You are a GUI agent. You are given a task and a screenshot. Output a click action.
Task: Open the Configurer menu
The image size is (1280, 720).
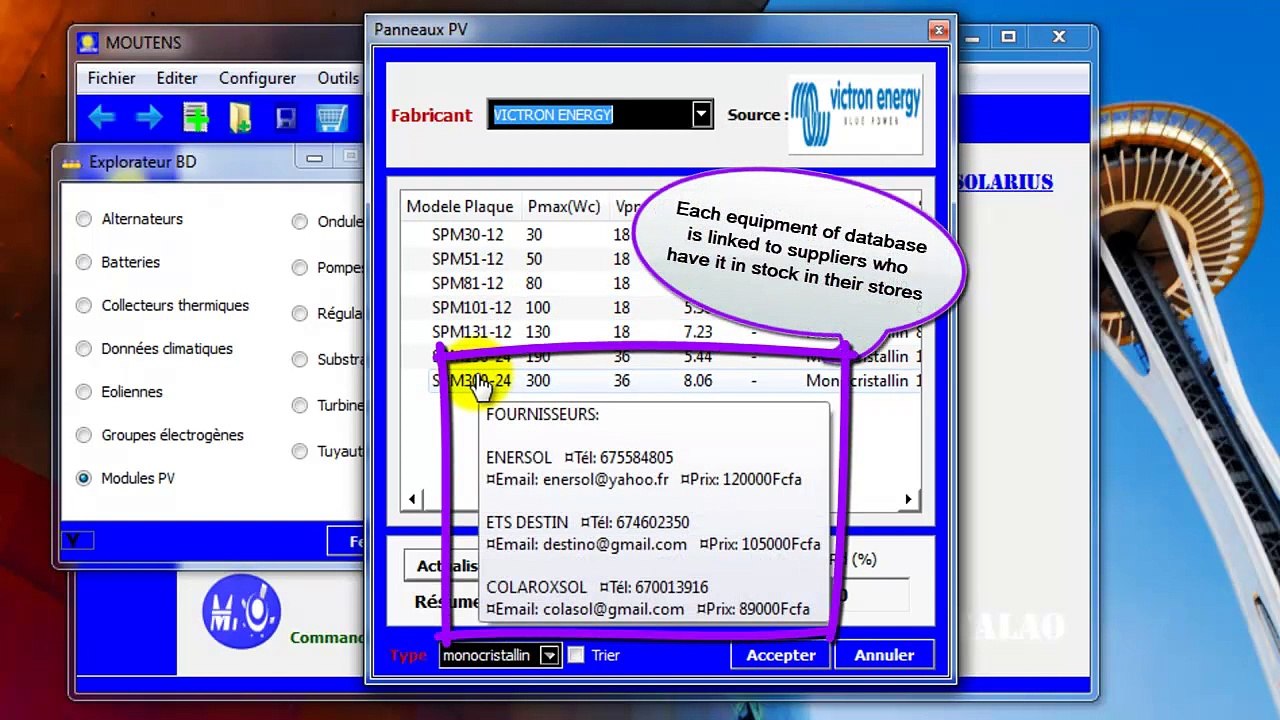tap(257, 78)
